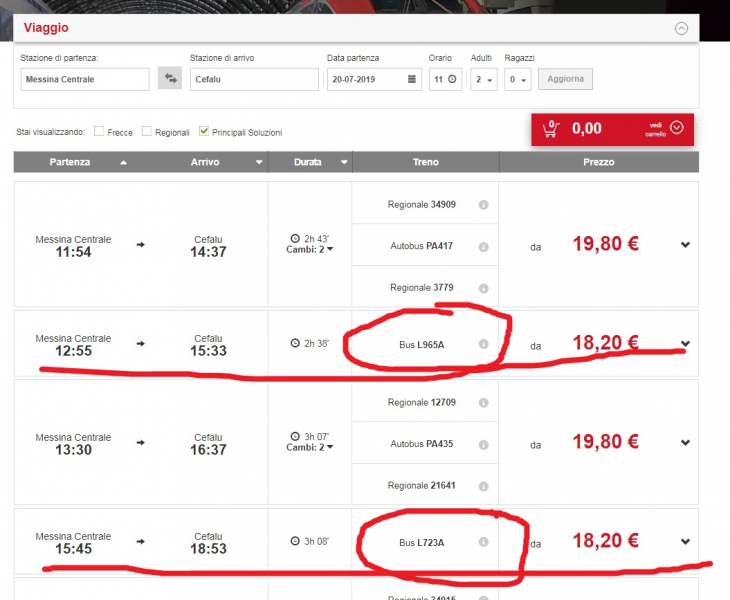Viewport: 730px width, 600px height.
Task: Expand price details for 13:30 departure
Action: click(685, 442)
